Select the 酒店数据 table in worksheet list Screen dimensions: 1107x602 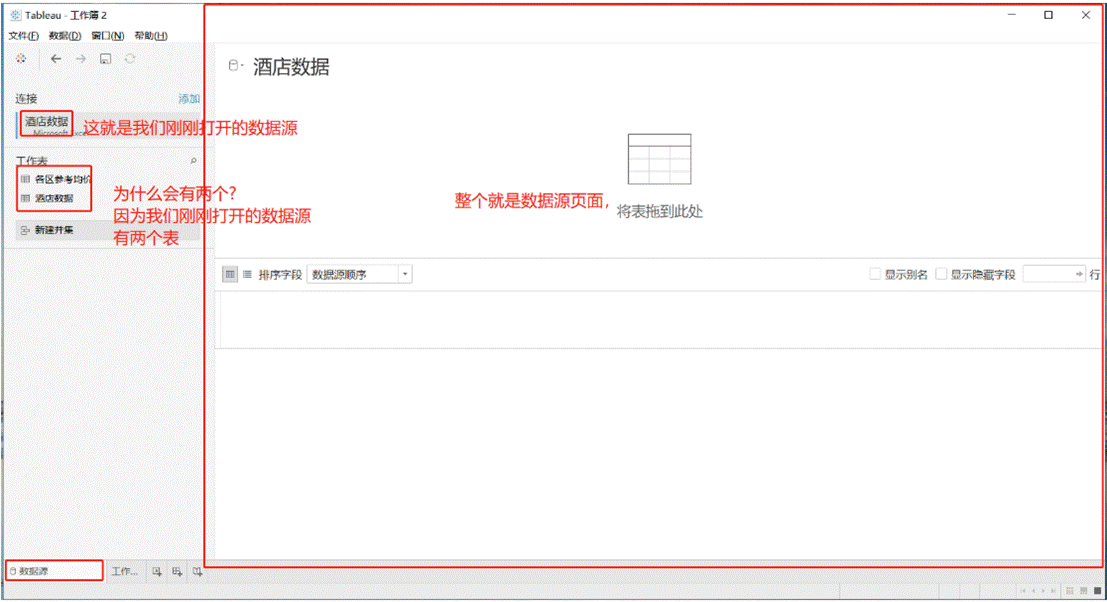tap(48, 198)
